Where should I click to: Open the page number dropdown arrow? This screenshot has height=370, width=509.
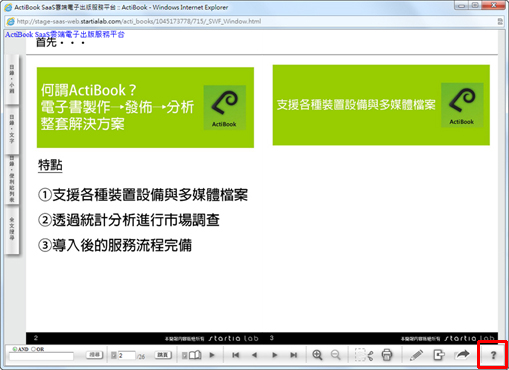click(x=114, y=356)
